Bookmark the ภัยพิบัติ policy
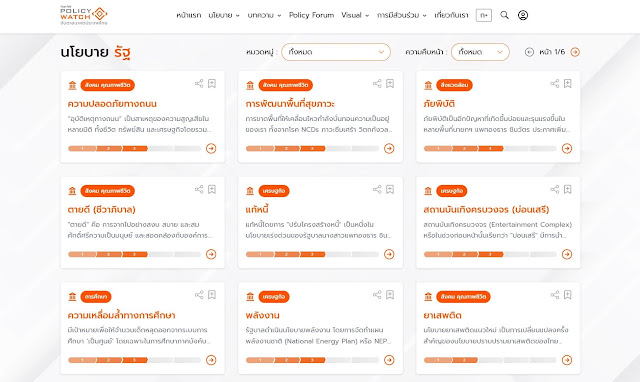Screen dimensions: 640x382 point(568,84)
